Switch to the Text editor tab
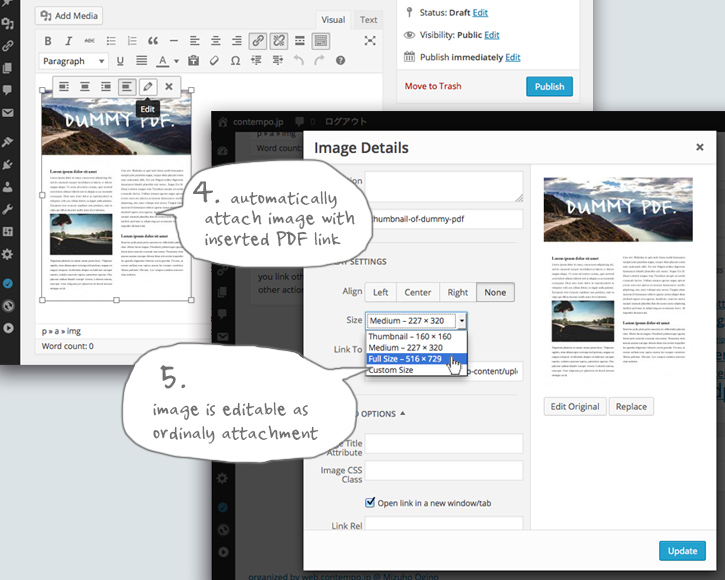This screenshot has height=580, width=725. pyautogui.click(x=369, y=20)
